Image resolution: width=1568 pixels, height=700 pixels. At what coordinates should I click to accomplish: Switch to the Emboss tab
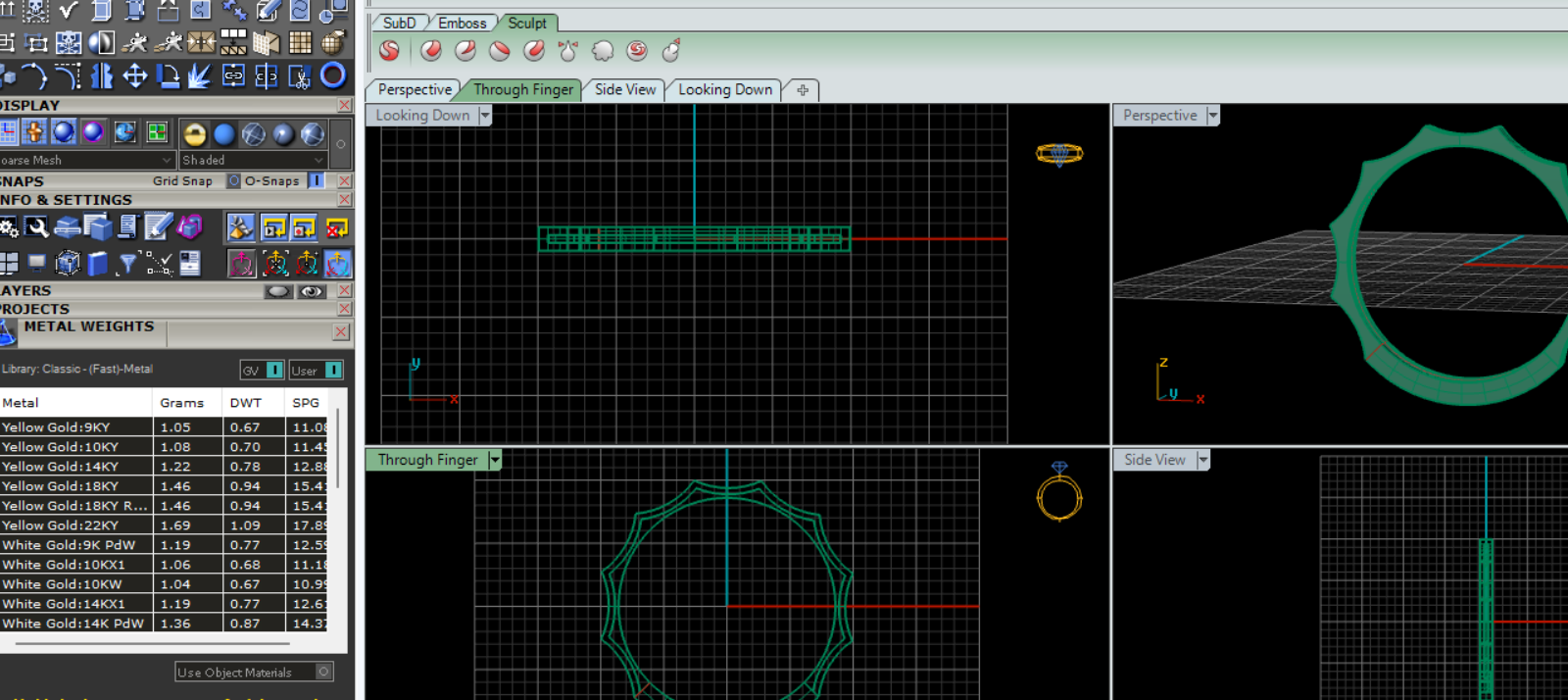[462, 23]
